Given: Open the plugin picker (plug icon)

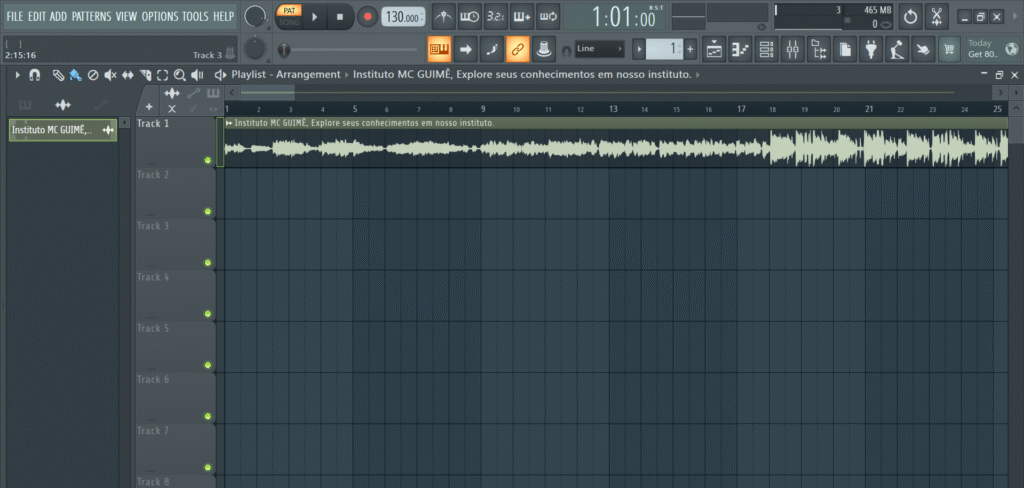Looking at the screenshot, I should coord(871,49).
